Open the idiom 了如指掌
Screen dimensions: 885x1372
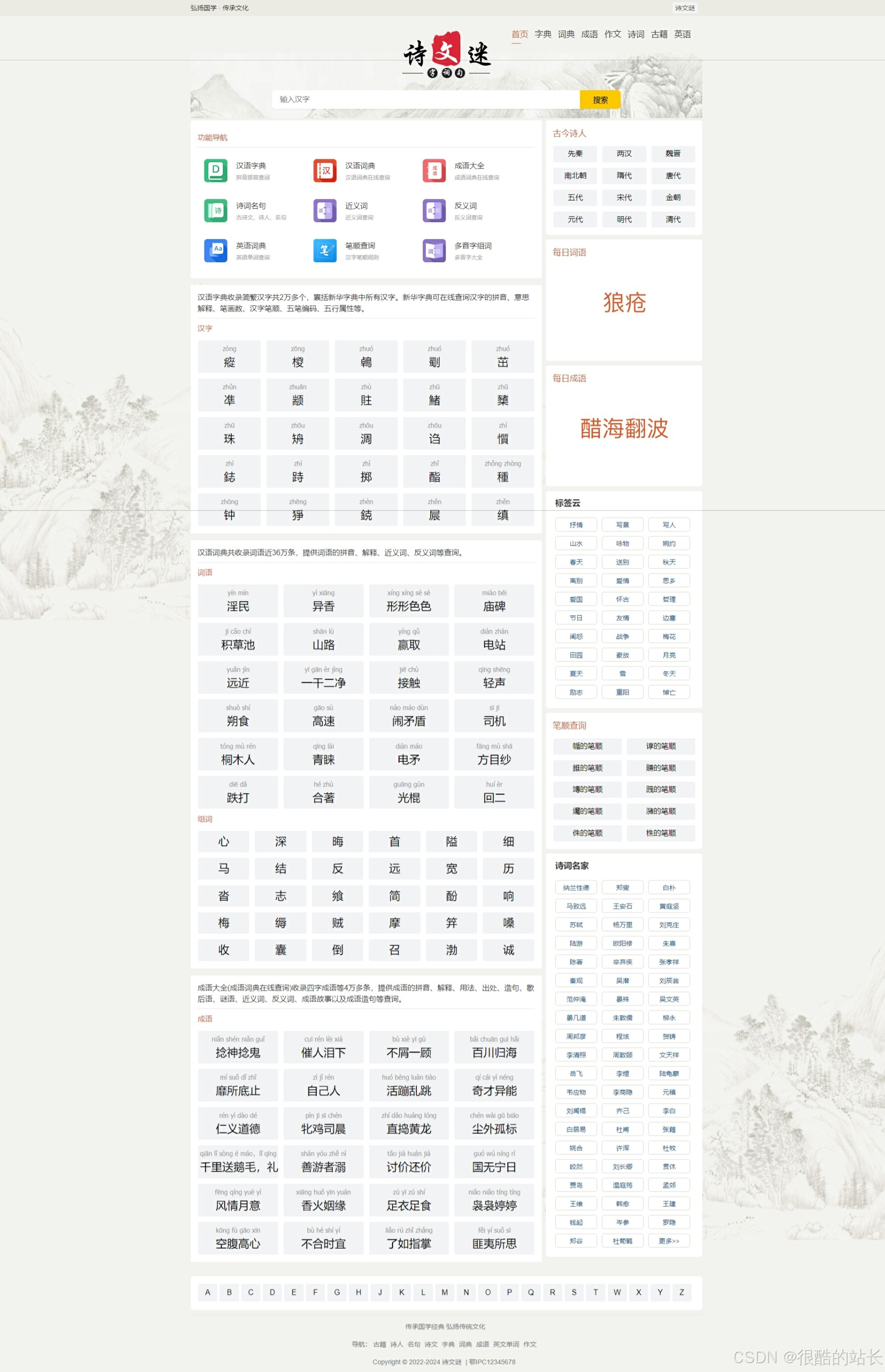[408, 1238]
